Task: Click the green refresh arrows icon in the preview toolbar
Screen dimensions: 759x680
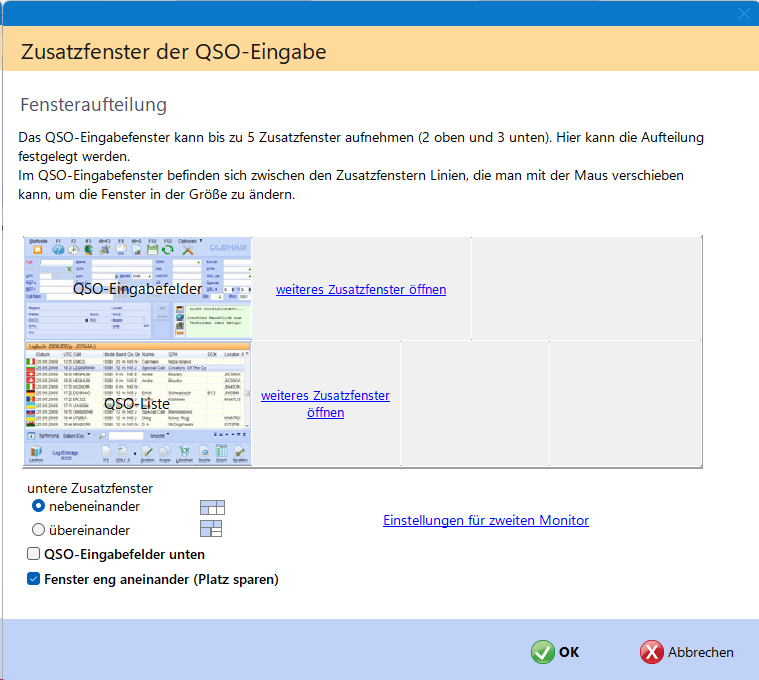Action: tap(165, 251)
